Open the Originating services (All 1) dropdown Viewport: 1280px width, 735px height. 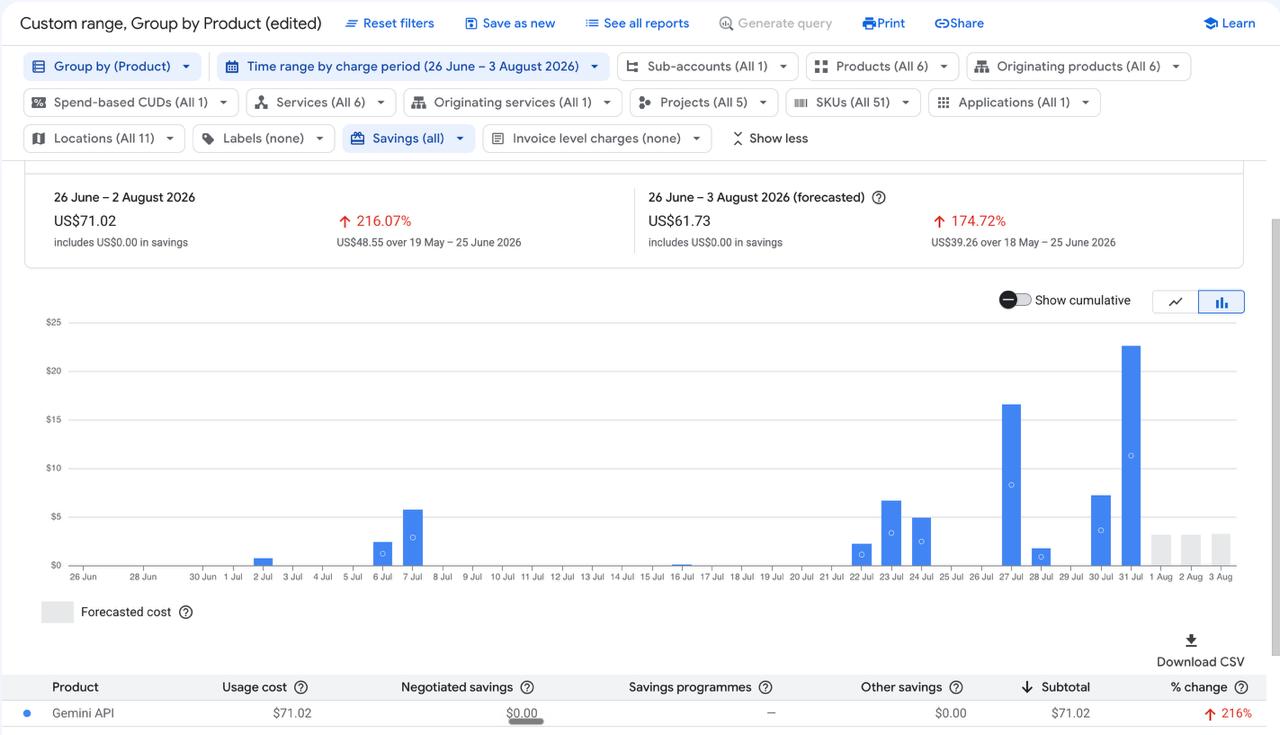point(513,102)
